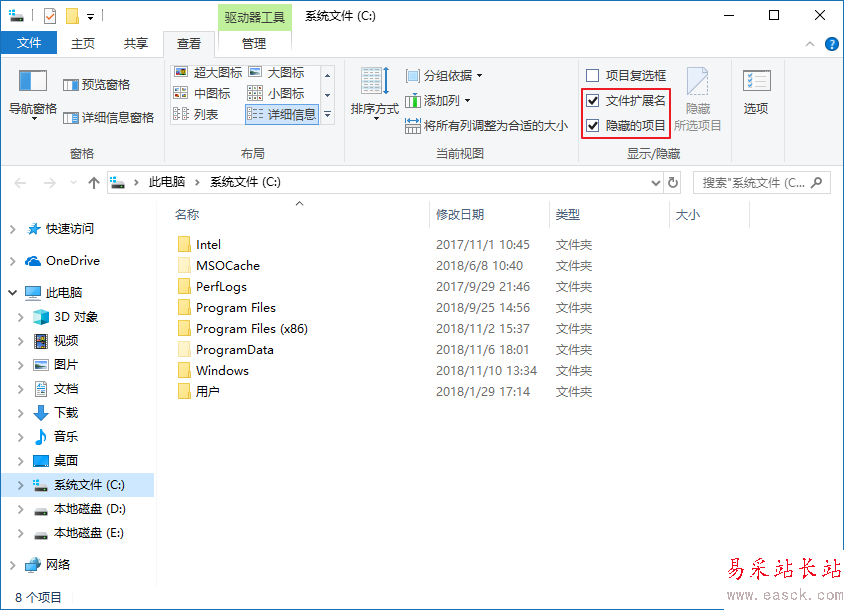Select 网络 in the navigation tree
The height and width of the screenshot is (610, 844).
[x=58, y=564]
